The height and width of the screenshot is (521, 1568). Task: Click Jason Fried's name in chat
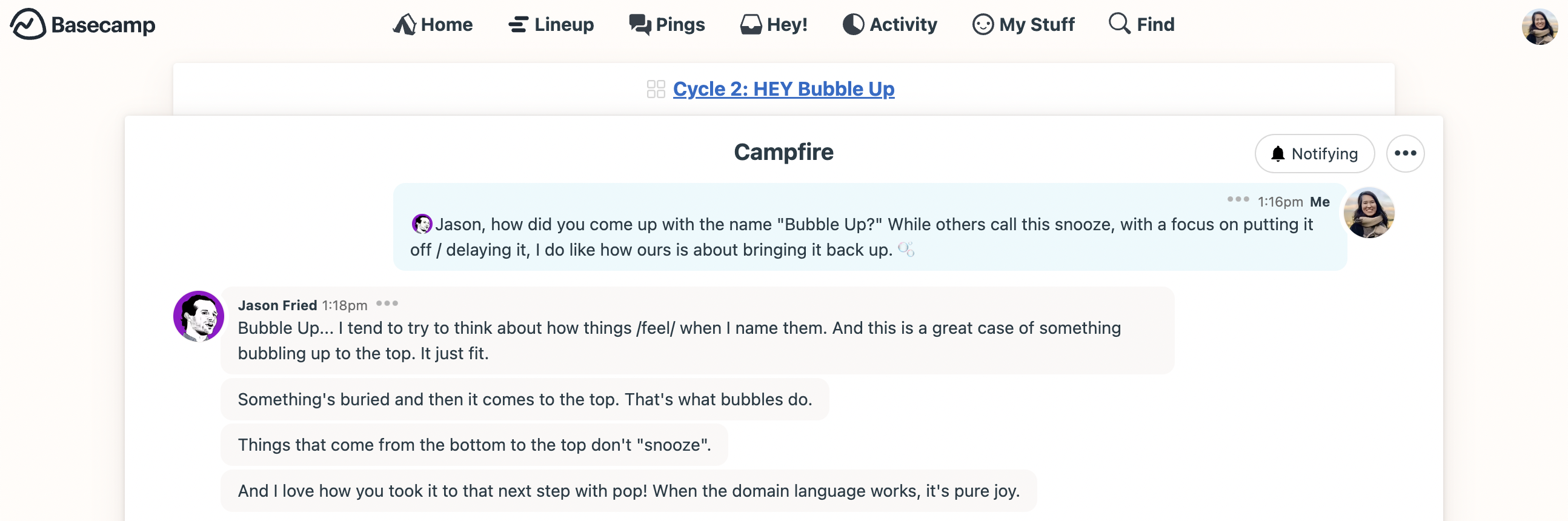[277, 305]
